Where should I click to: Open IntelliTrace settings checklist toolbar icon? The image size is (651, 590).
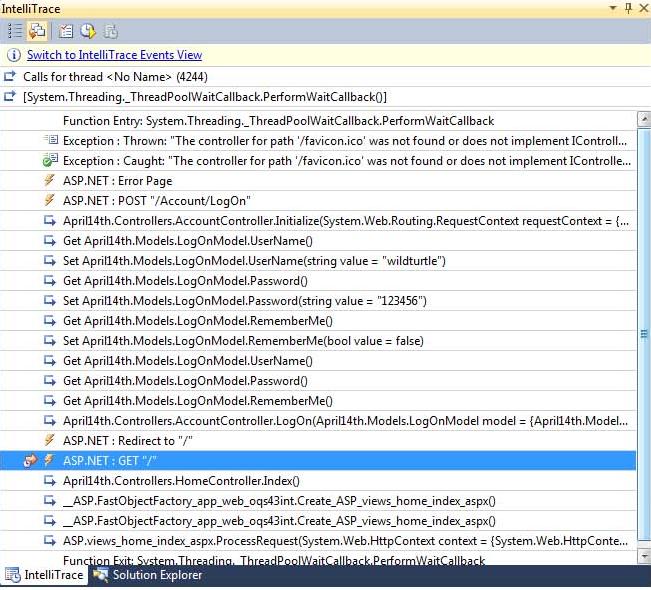click(66, 31)
